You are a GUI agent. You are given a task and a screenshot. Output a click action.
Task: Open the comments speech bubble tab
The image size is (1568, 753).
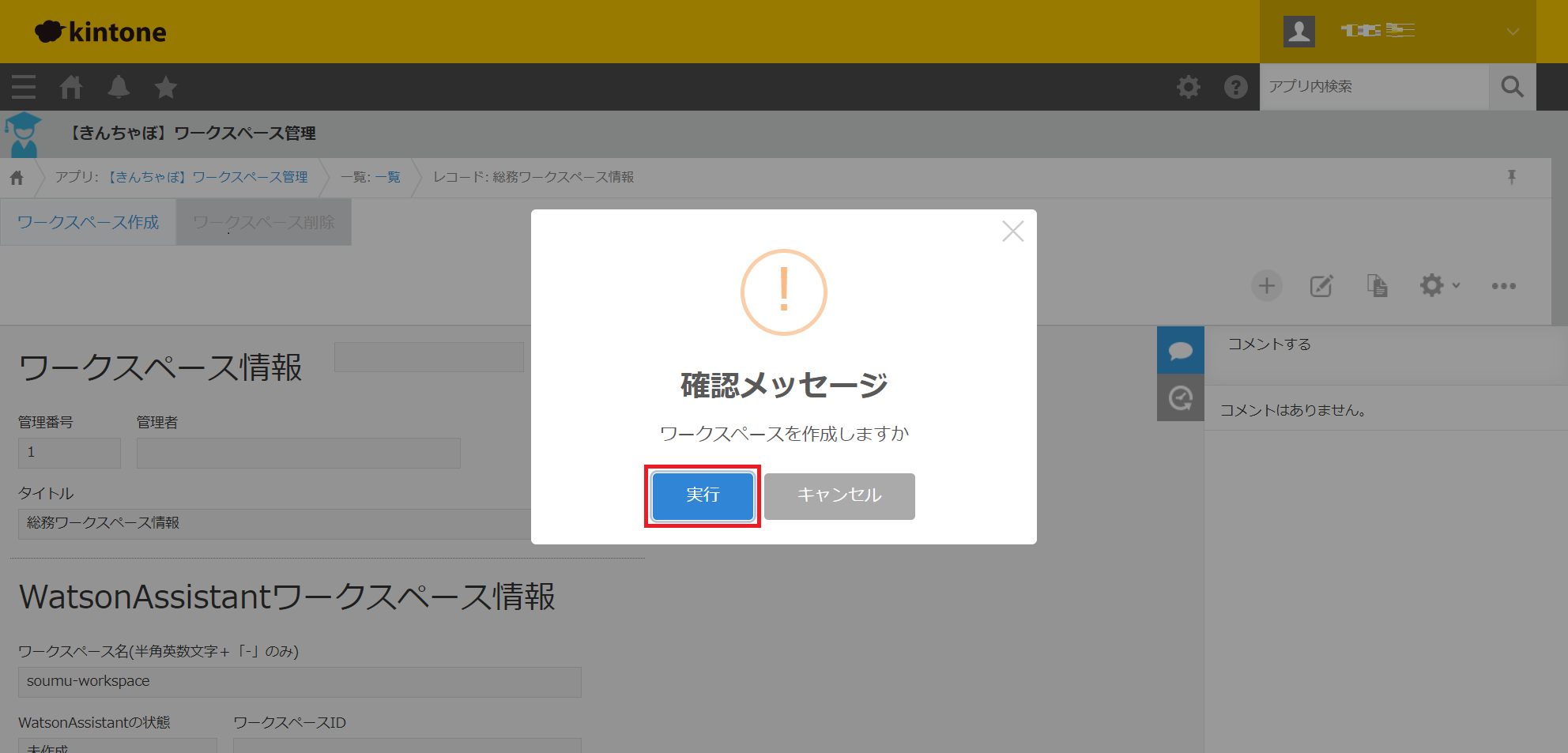(1180, 350)
